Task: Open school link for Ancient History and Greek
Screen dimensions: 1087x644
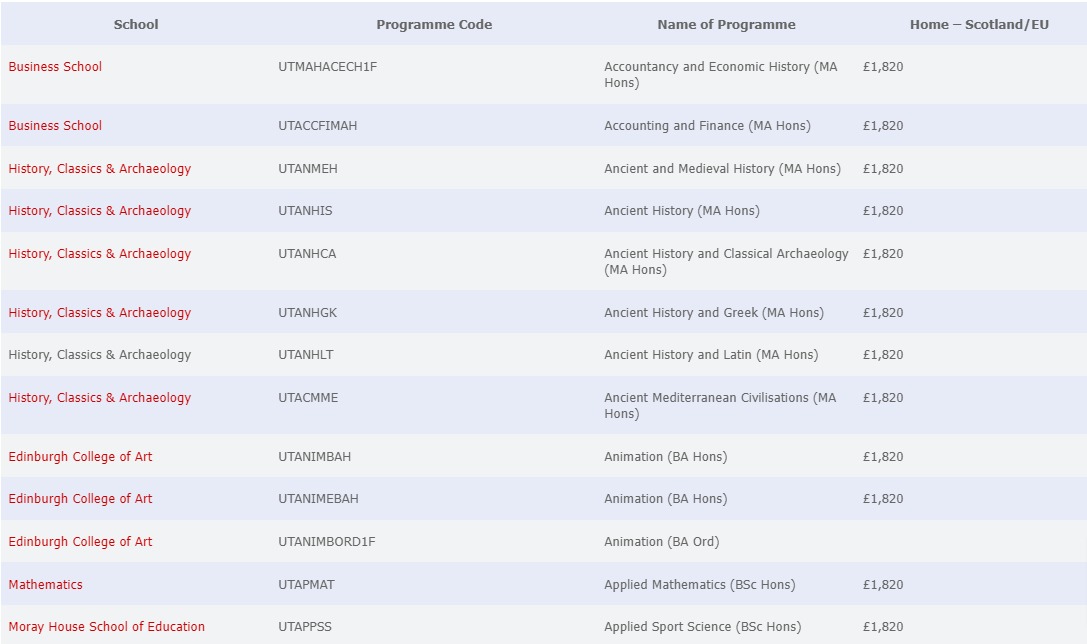Action: pos(99,313)
